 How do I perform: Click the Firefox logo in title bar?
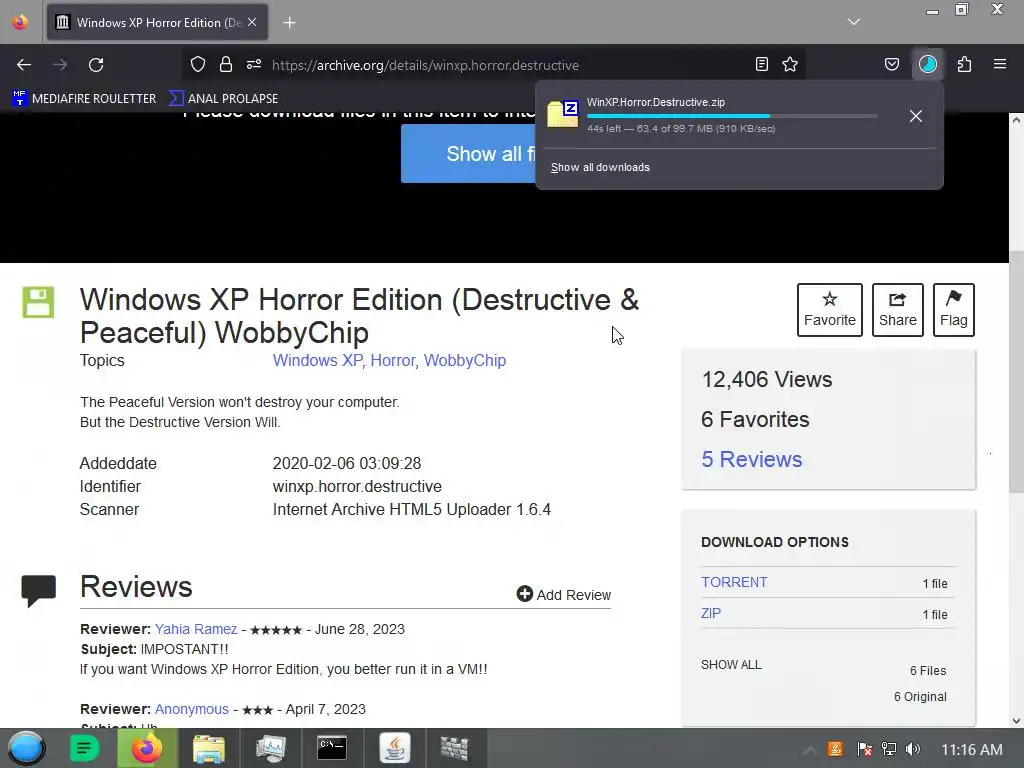[20, 22]
